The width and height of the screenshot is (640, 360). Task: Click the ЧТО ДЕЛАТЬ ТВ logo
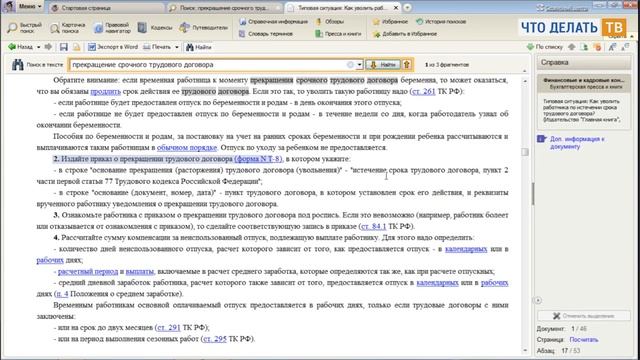pos(573,28)
